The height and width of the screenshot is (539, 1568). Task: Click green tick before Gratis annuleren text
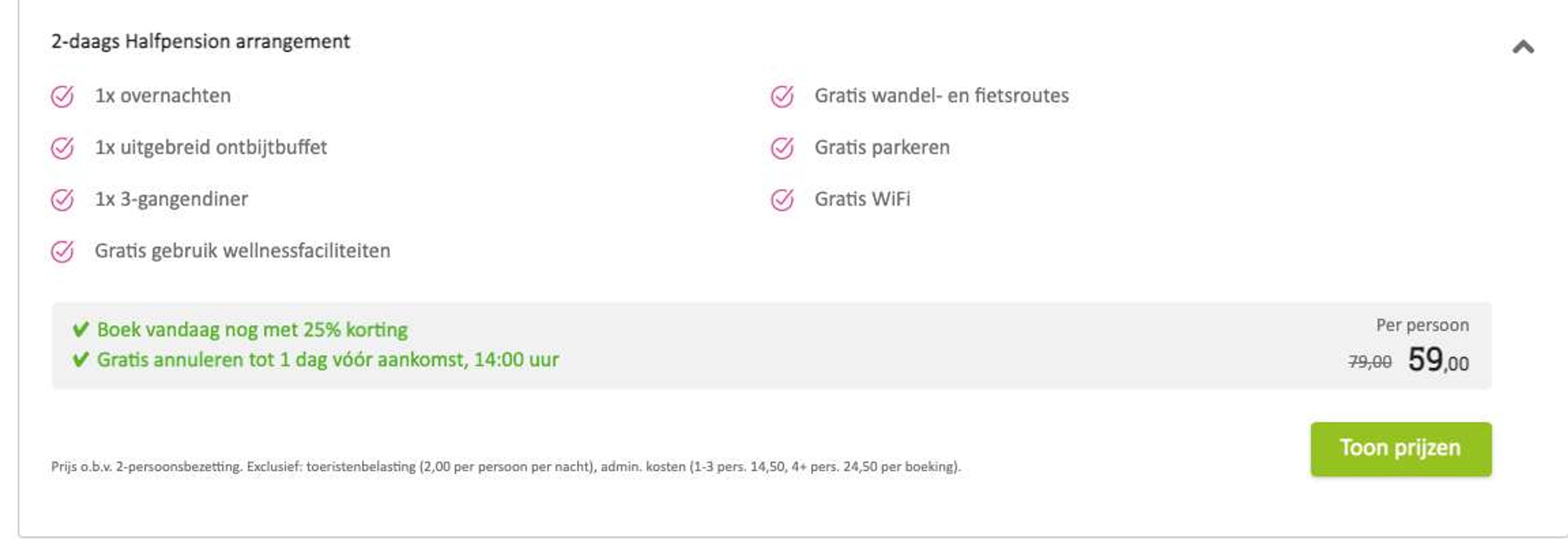pyautogui.click(x=80, y=359)
